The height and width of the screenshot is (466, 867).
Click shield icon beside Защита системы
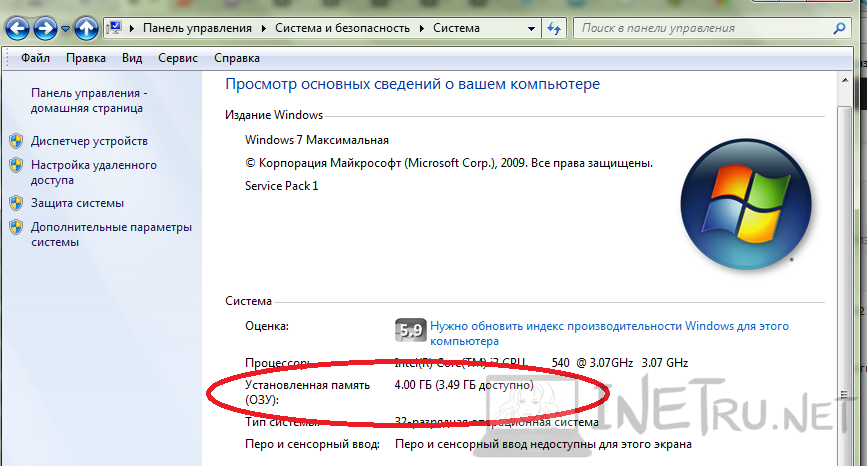tap(16, 203)
